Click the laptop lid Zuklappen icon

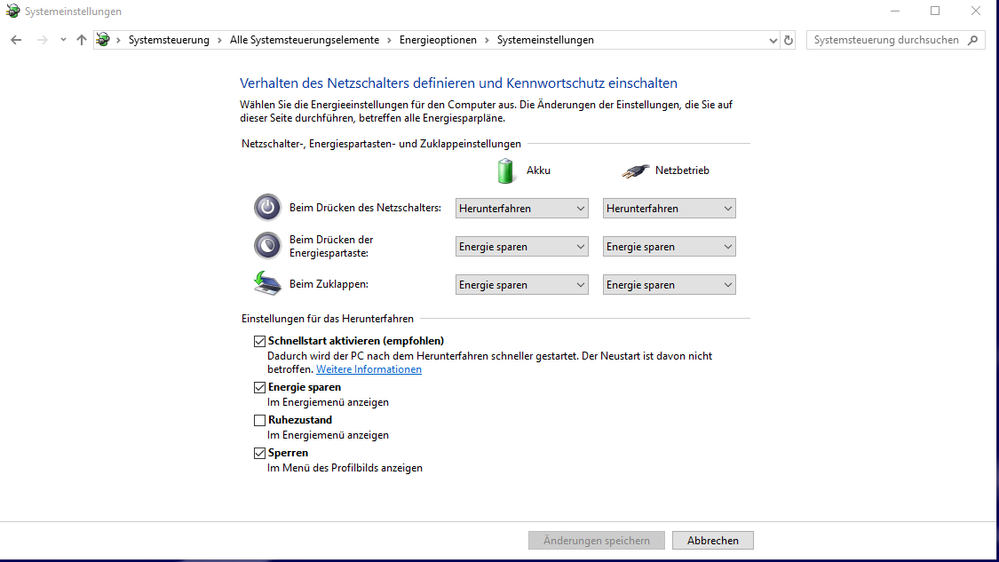(267, 284)
